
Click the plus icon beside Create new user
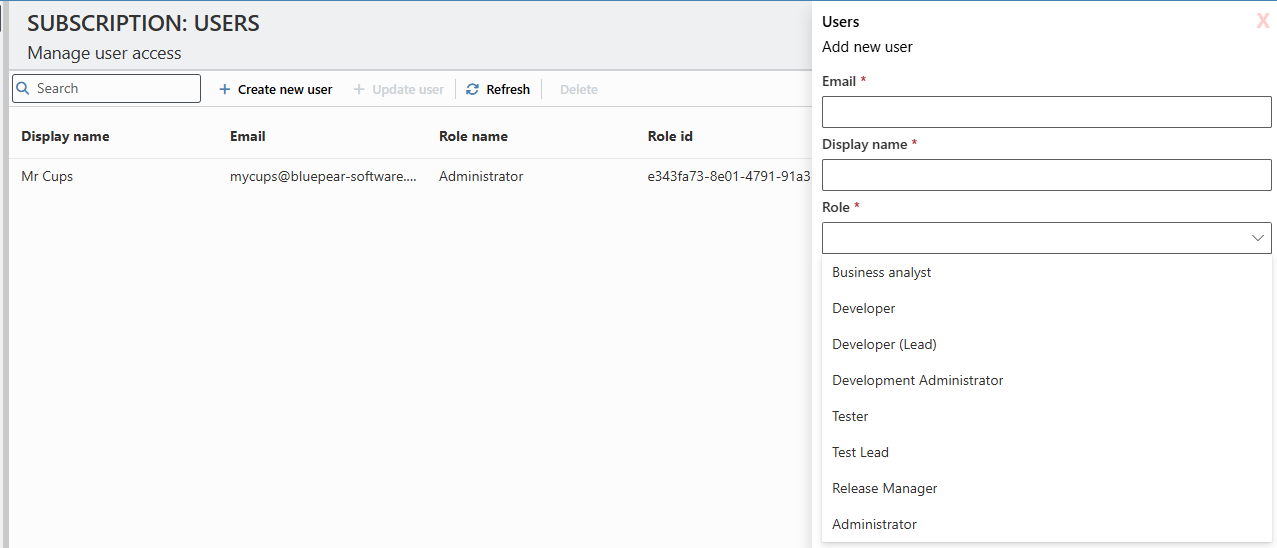(x=225, y=90)
